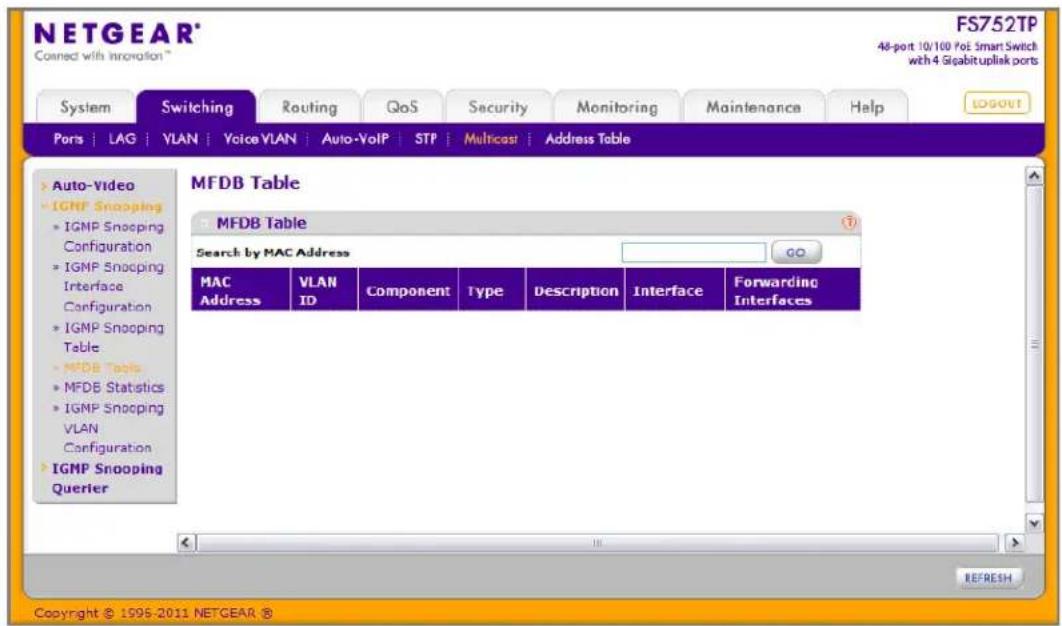Expand IGMP Snooping Querier section
The image size is (1062, 626).
[x=106, y=478]
